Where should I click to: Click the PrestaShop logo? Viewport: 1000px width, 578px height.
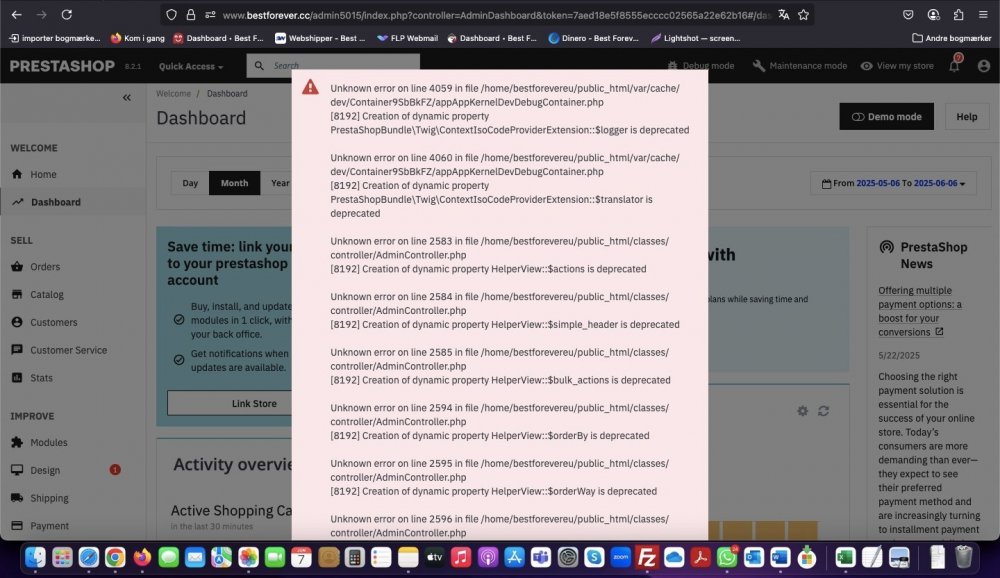(62, 66)
